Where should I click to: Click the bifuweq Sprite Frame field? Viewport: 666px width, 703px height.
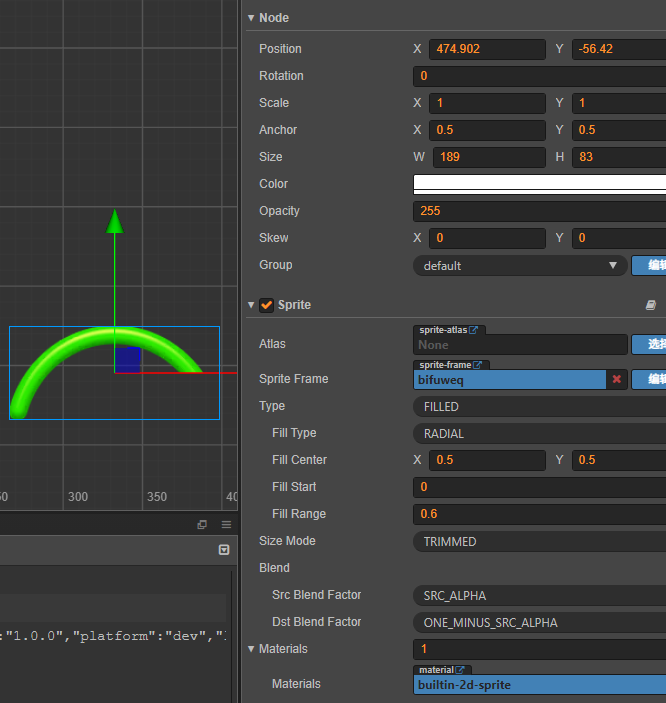[x=509, y=380]
